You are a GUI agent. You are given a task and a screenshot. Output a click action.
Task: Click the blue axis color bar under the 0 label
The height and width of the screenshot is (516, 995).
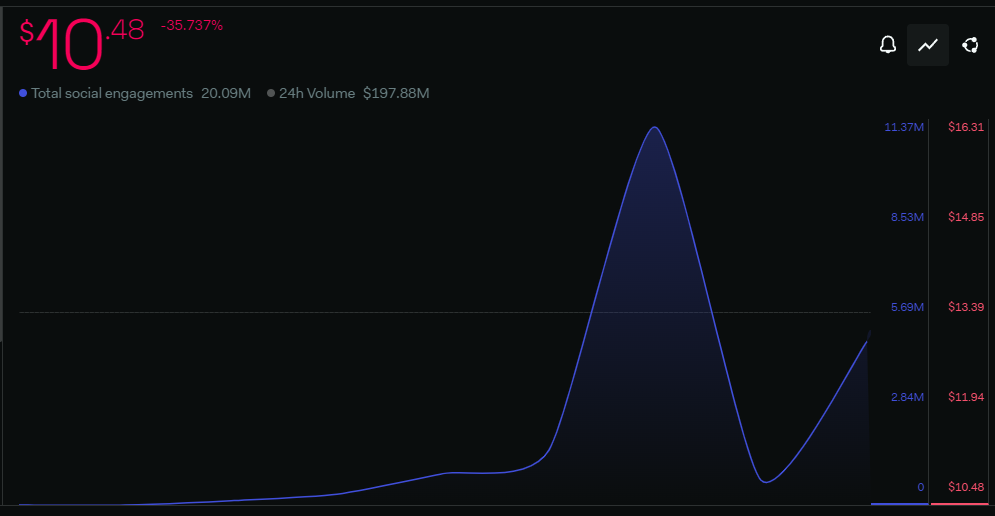pos(899,504)
